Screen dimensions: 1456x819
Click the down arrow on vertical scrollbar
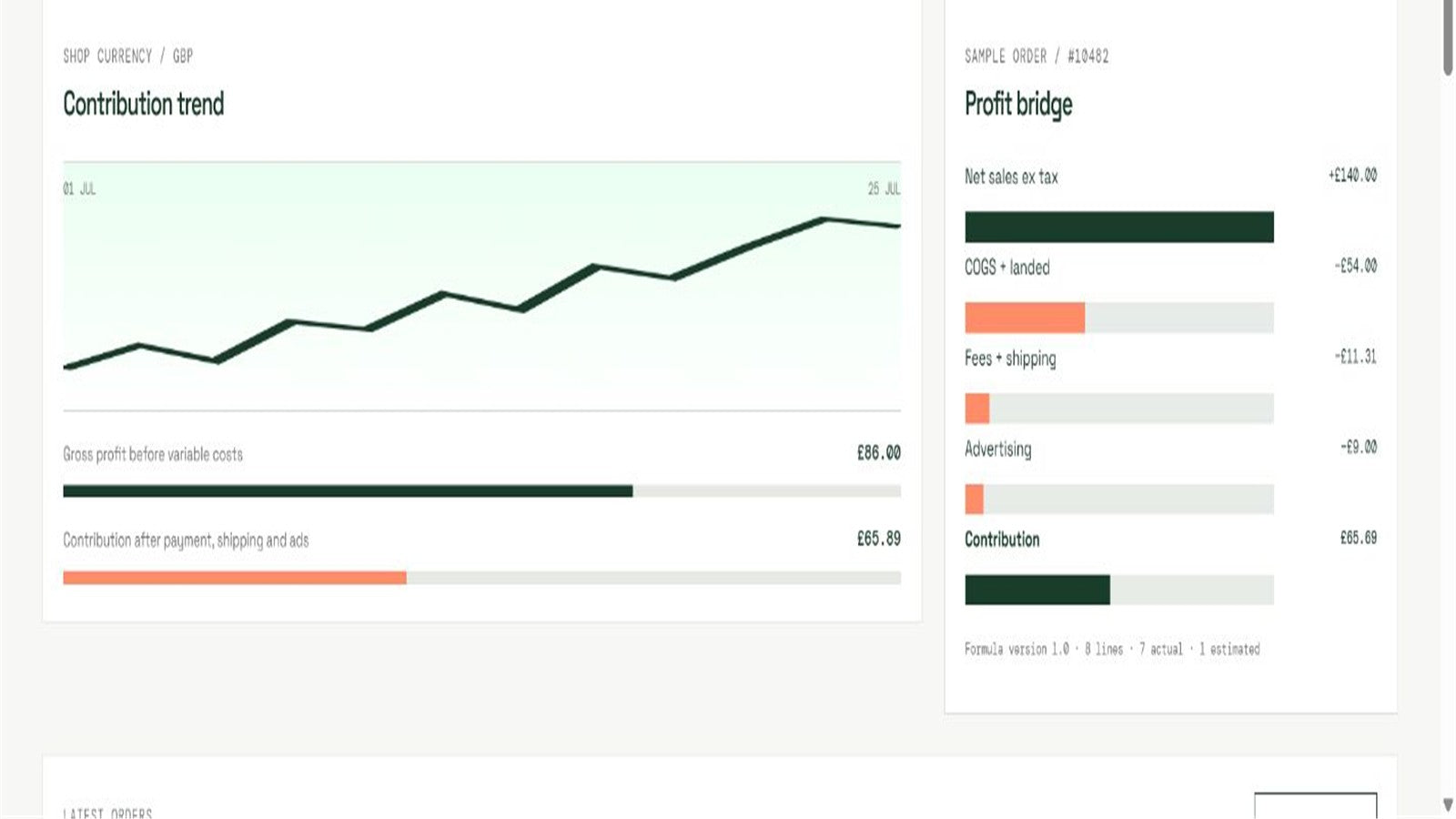pyautogui.click(x=1448, y=804)
